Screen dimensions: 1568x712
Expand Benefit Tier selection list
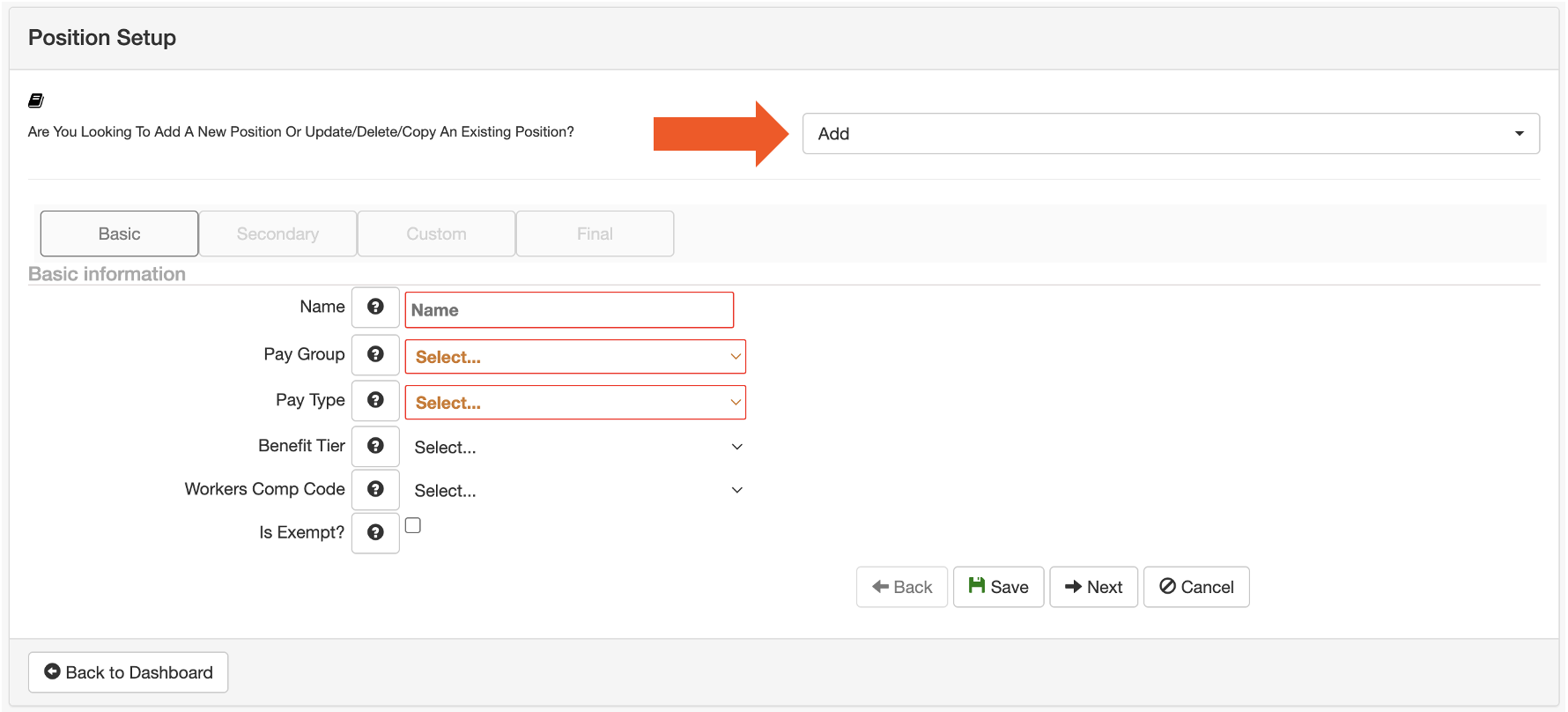point(575,447)
